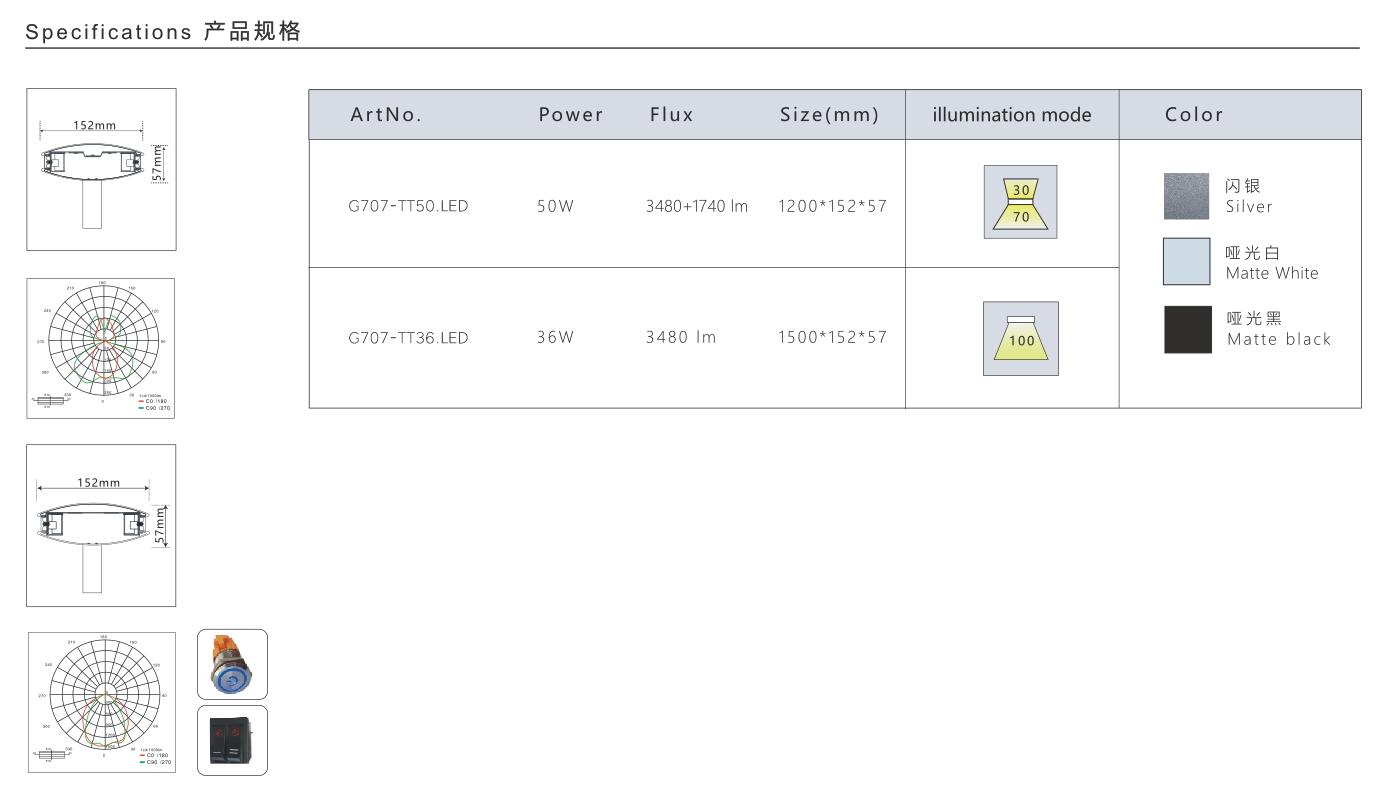
Task: Open the top cross-section dimension drawing
Action: [x=101, y=169]
